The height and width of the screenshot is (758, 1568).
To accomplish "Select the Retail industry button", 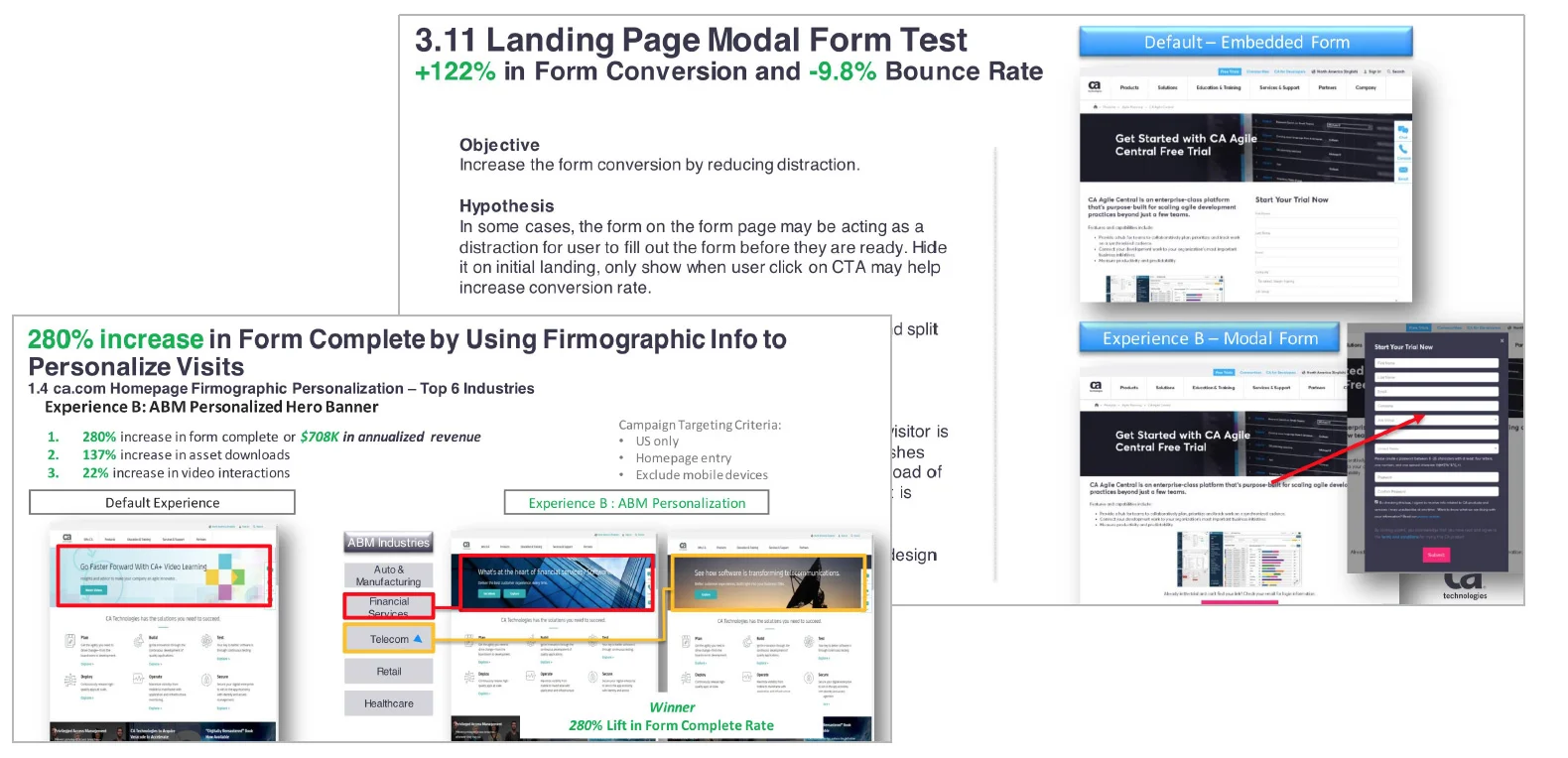I will pyautogui.click(x=389, y=672).
